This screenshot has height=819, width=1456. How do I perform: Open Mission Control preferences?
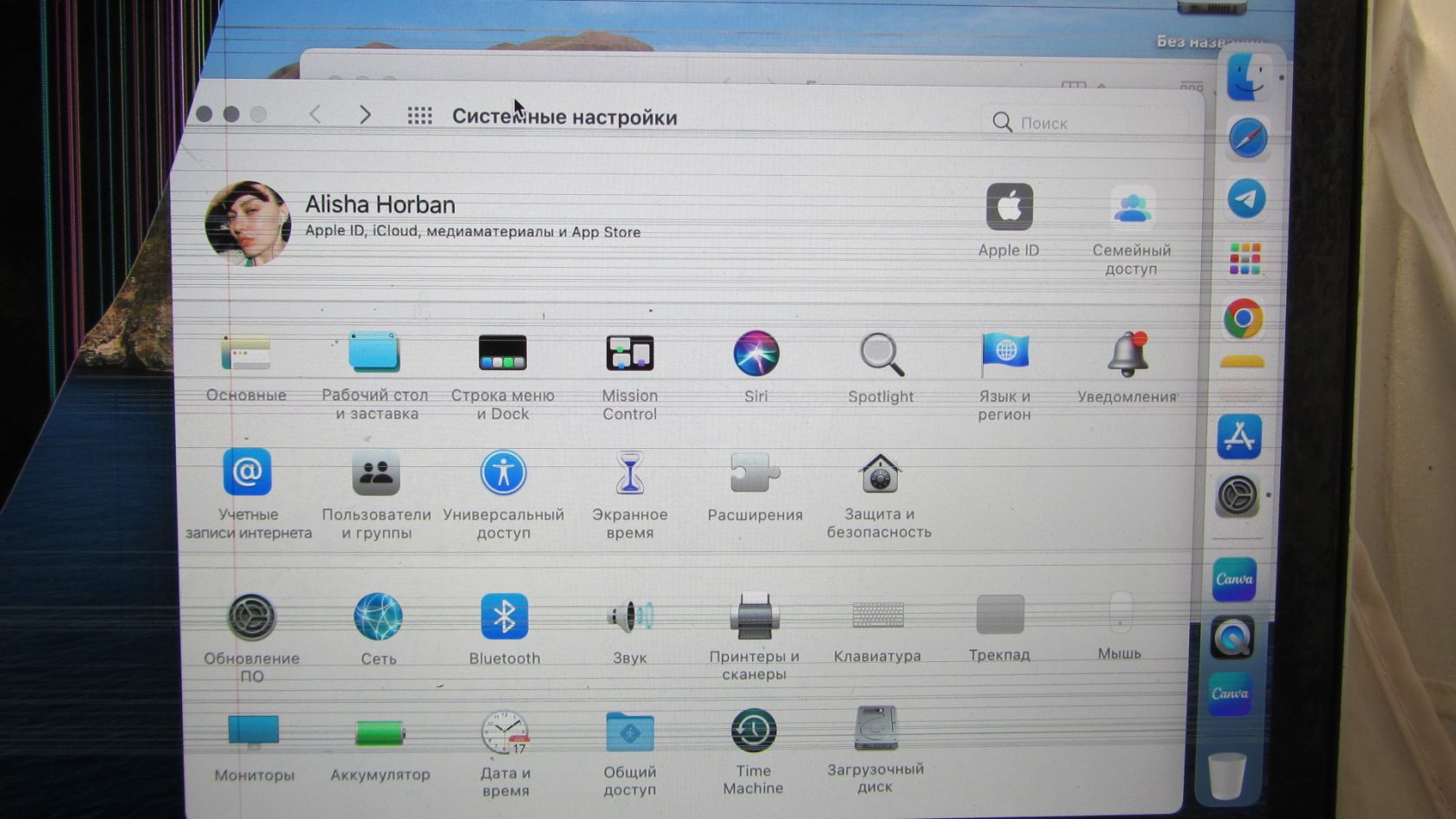pos(630,354)
